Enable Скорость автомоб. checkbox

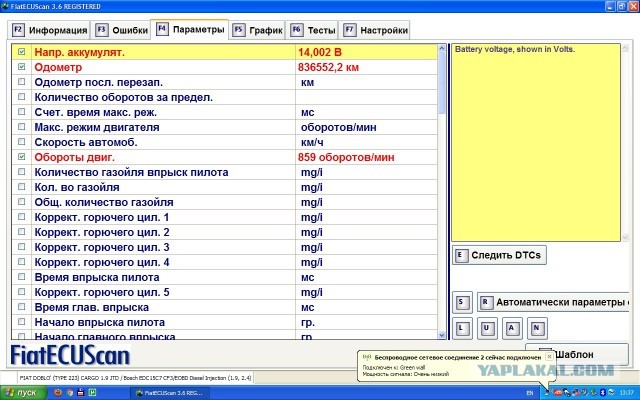(x=22, y=142)
